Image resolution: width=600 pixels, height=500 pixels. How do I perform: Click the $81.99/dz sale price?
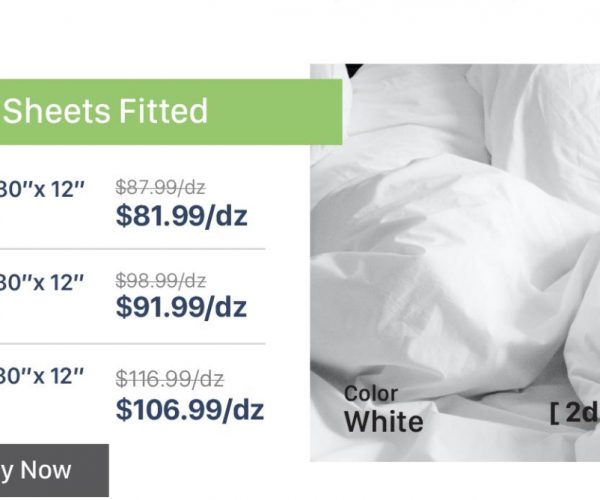coord(181,215)
